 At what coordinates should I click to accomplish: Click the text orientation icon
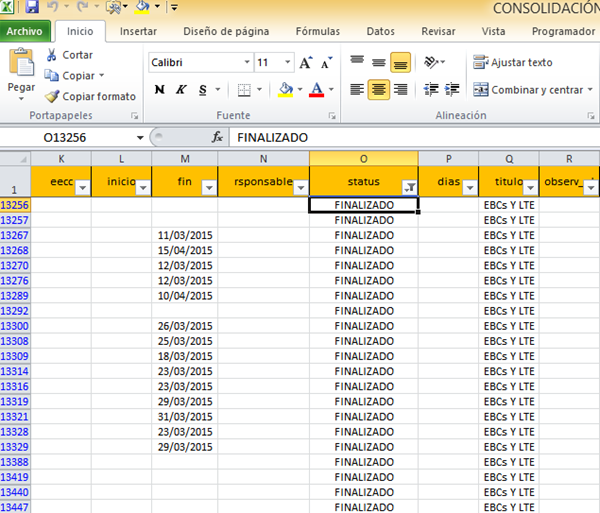pos(432,62)
